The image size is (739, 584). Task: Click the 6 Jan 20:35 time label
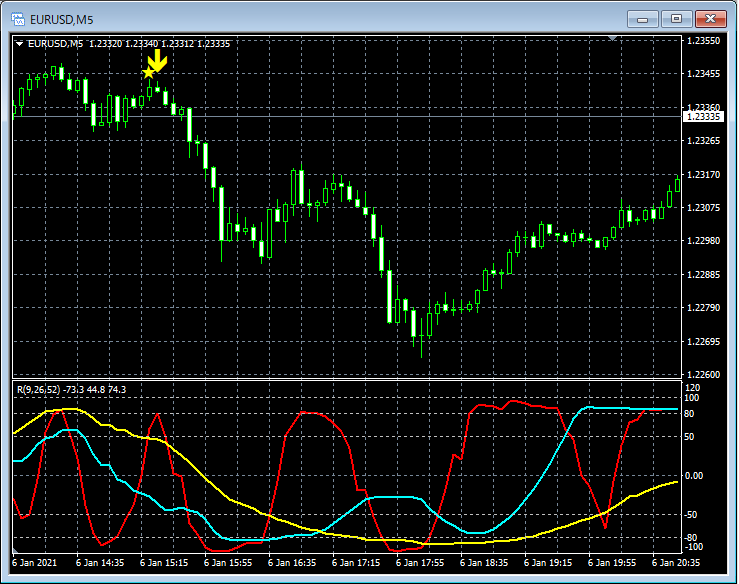(x=675, y=563)
